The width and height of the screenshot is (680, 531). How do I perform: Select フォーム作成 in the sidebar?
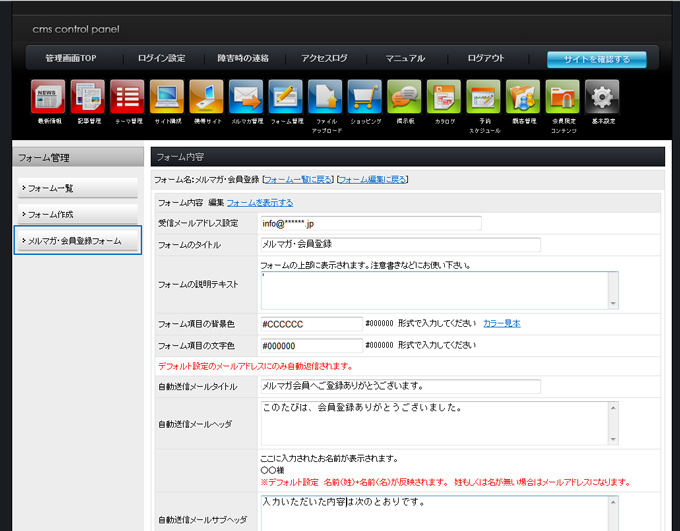click(77, 215)
